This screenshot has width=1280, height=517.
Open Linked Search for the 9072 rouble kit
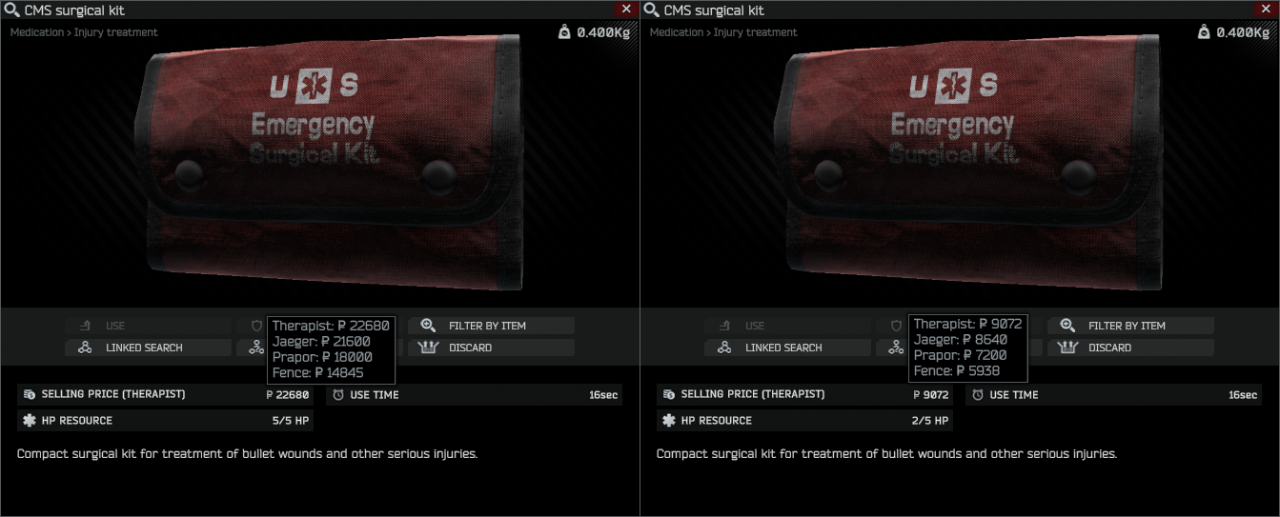pos(788,348)
